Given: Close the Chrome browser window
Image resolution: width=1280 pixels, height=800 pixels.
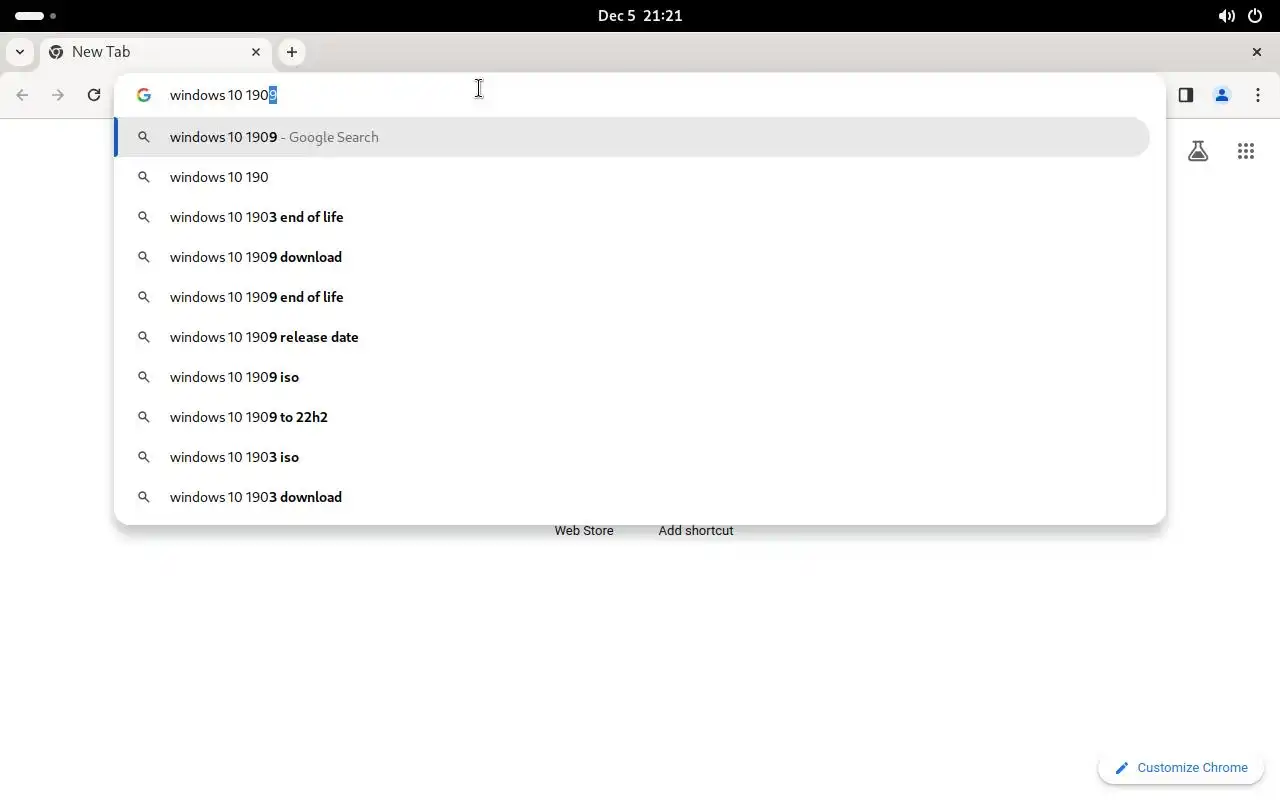Looking at the screenshot, I should (x=1257, y=52).
